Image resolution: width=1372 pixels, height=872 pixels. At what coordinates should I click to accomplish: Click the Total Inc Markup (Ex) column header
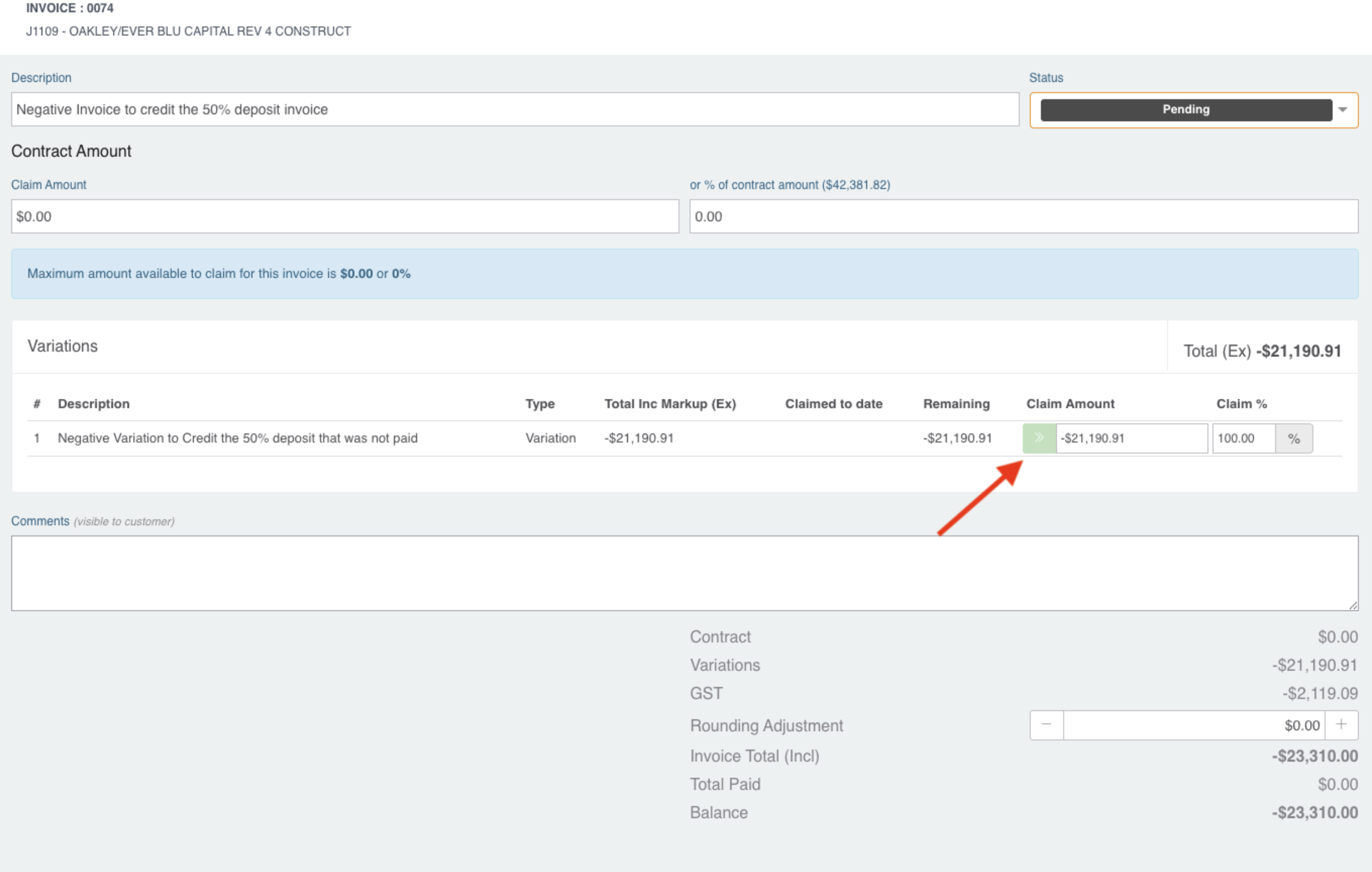tap(670, 403)
